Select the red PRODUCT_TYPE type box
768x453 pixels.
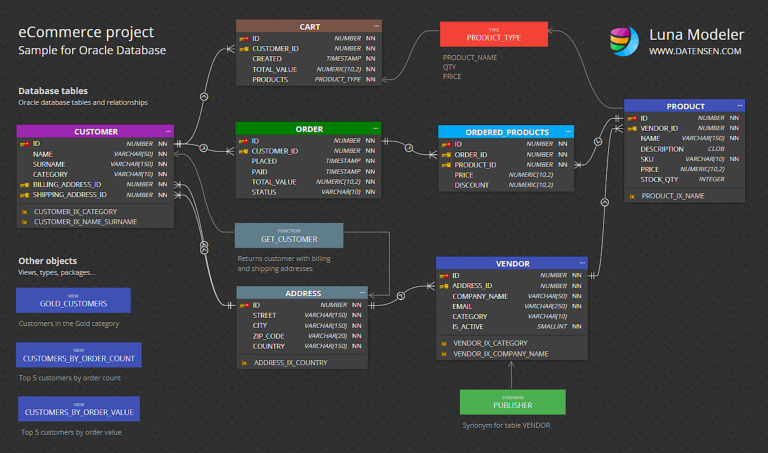tap(494, 35)
